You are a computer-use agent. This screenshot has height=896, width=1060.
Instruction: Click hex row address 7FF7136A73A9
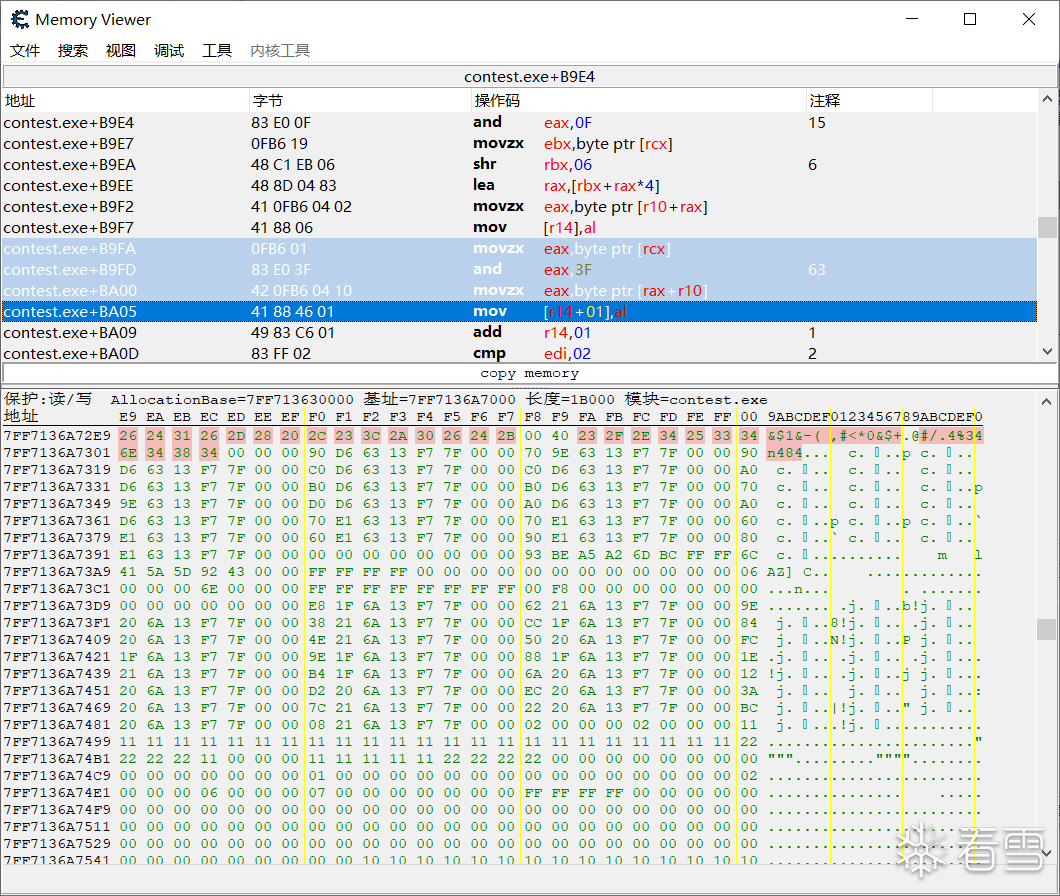57,572
